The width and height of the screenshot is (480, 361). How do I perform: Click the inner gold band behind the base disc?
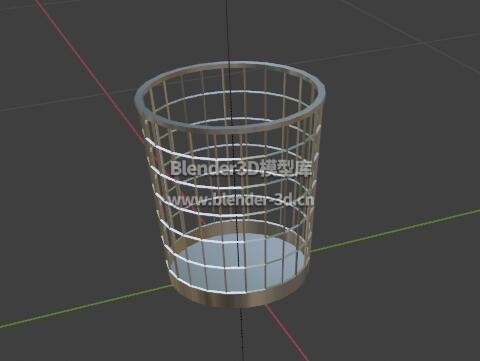click(239, 228)
